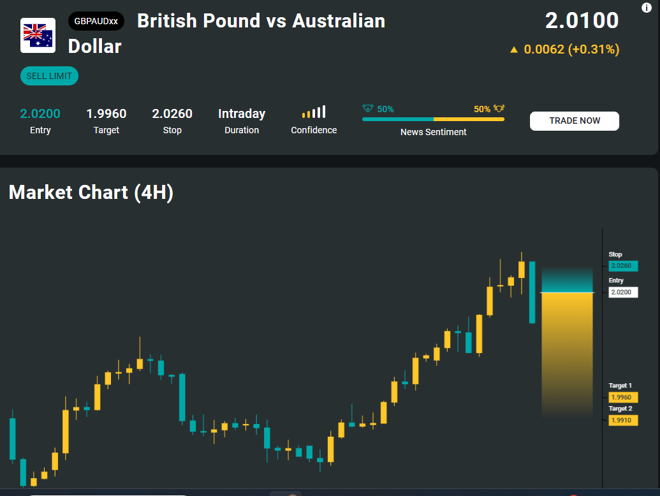This screenshot has width=660, height=496.
Task: Click the yellow profit zone on chart
Action: 567,355
